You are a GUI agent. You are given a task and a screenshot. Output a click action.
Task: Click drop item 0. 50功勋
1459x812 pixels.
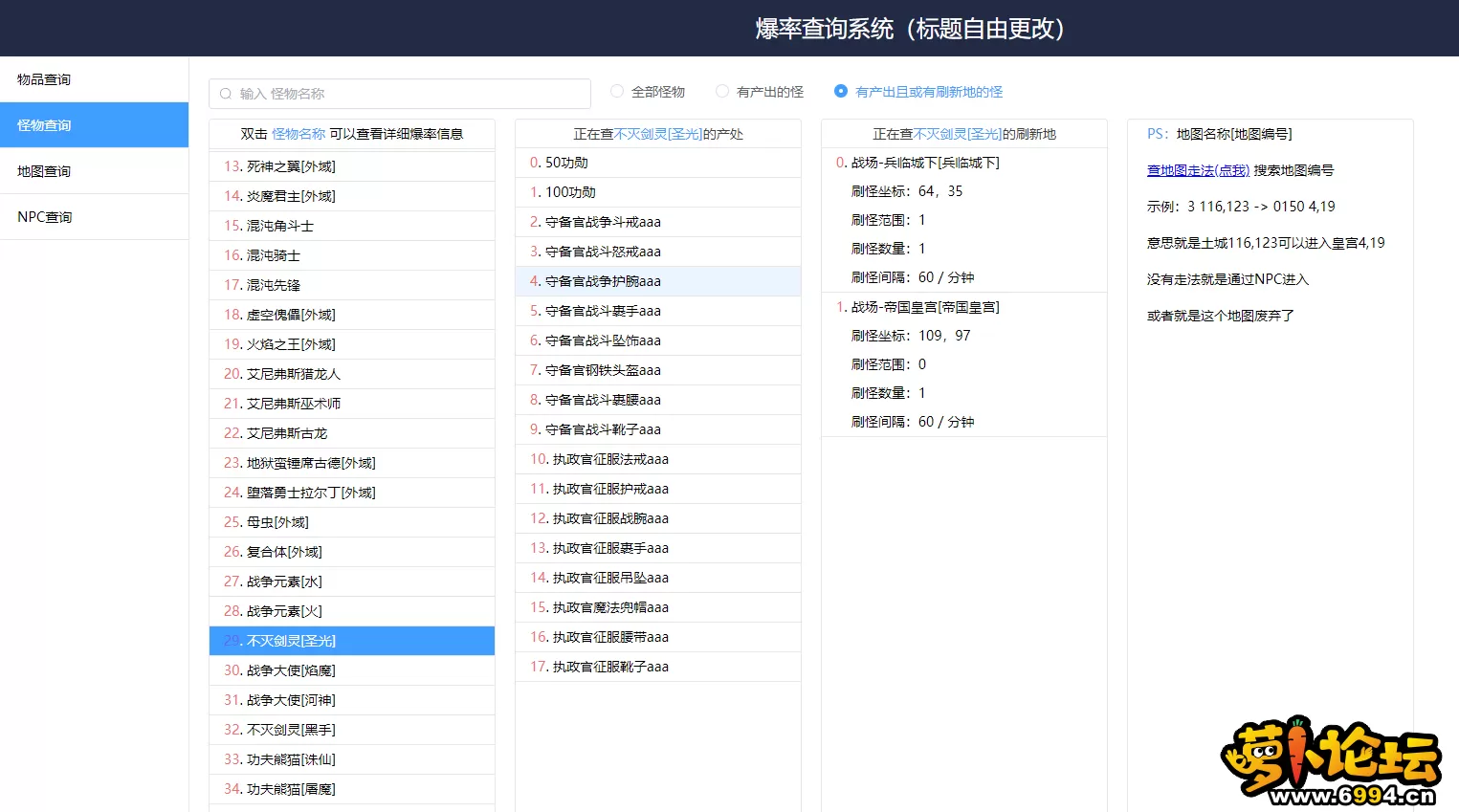[658, 163]
